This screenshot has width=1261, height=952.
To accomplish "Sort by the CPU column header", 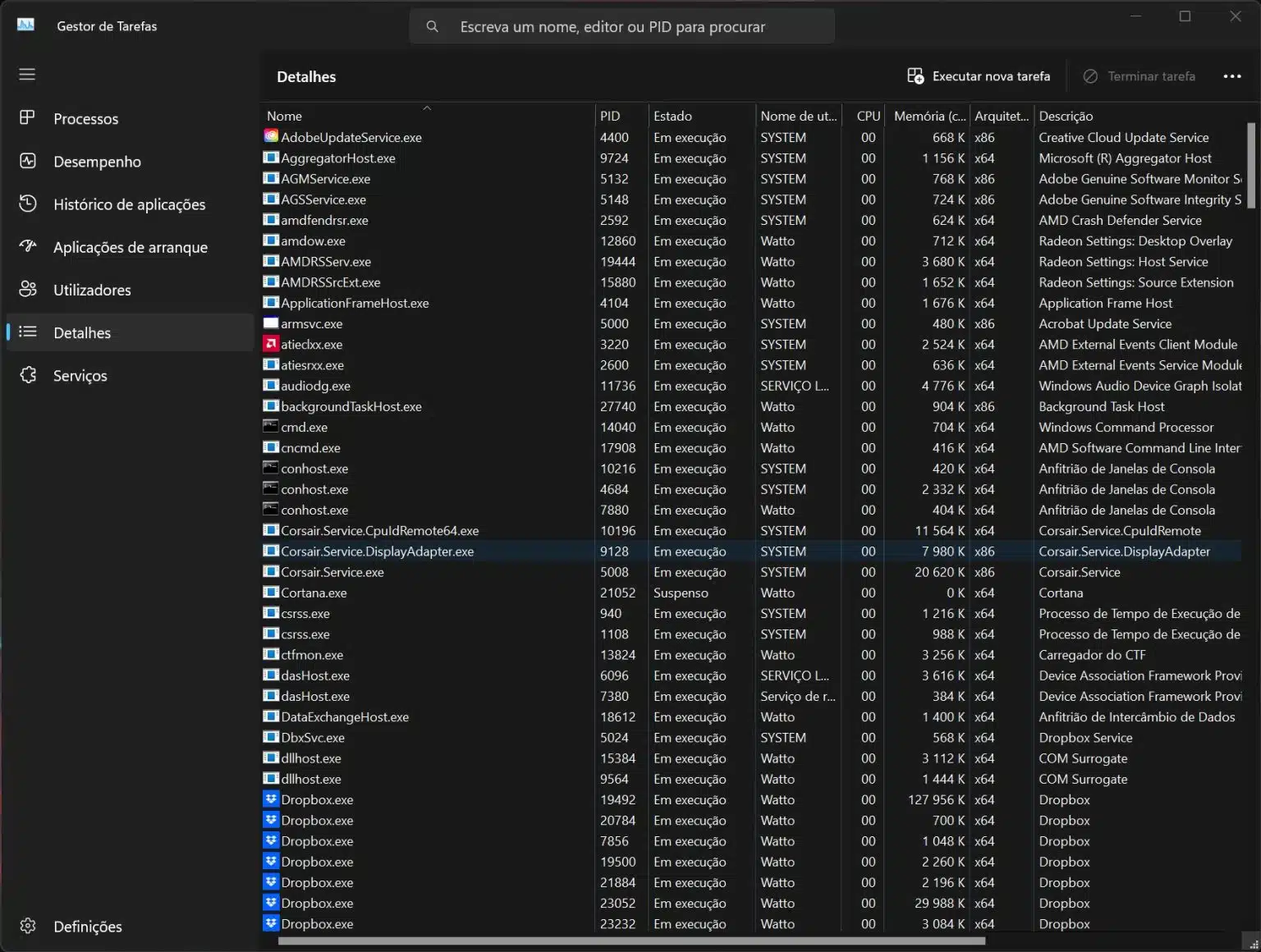I will (863, 116).
